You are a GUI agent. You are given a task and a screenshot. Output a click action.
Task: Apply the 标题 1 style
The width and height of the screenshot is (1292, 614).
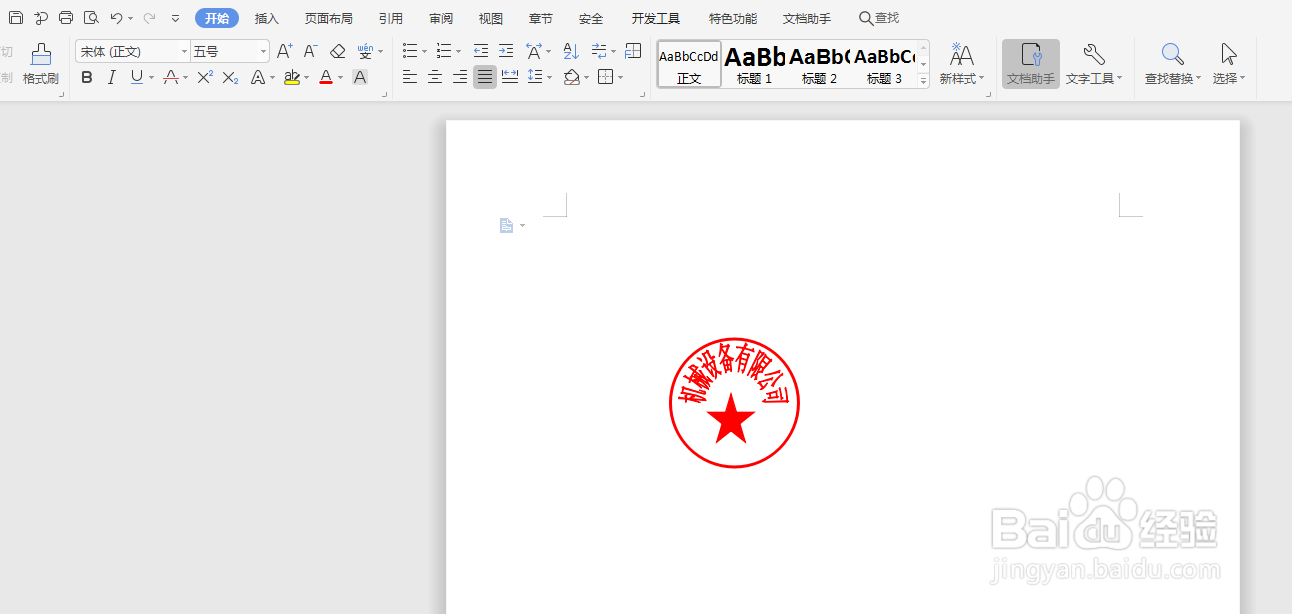click(755, 64)
